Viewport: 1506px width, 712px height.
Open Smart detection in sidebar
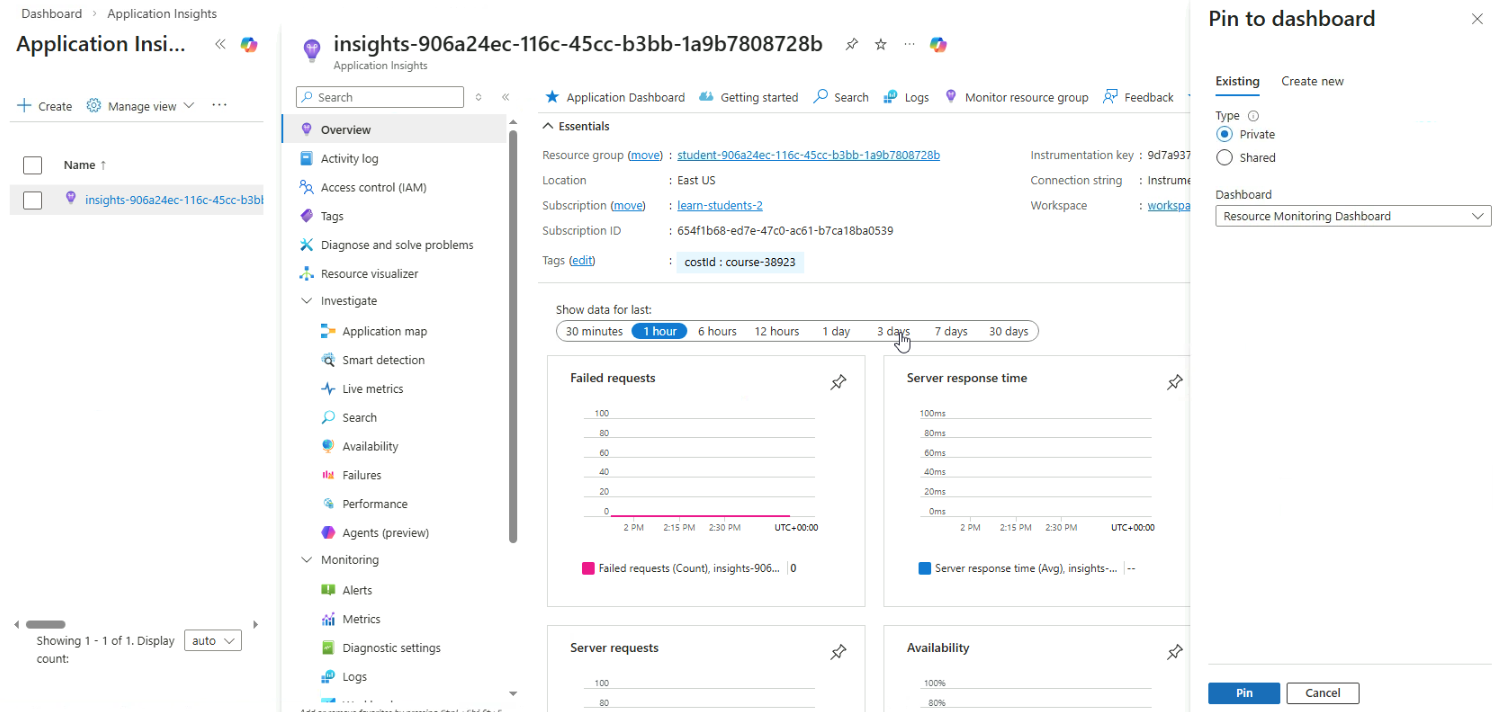coord(383,360)
